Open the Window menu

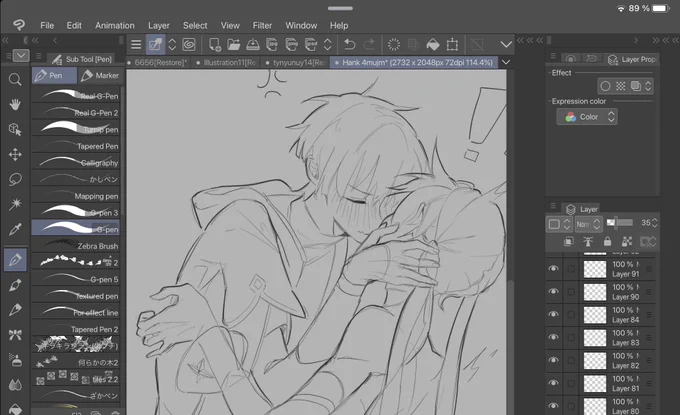pos(301,26)
